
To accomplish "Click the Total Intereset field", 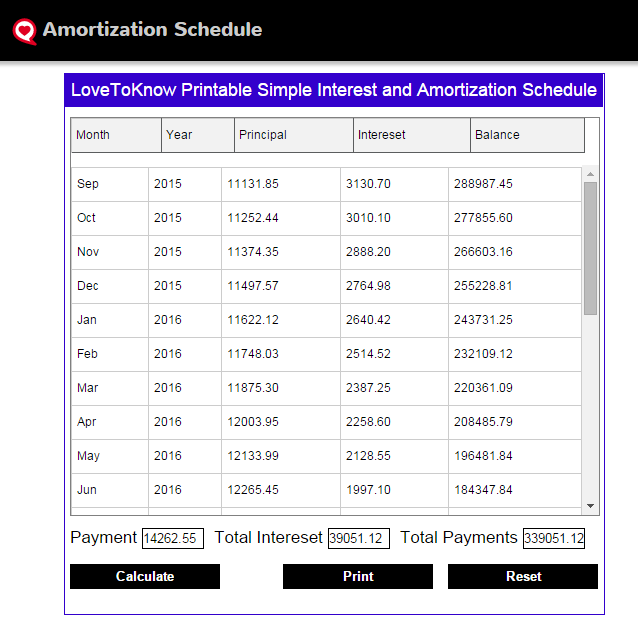I will click(358, 538).
